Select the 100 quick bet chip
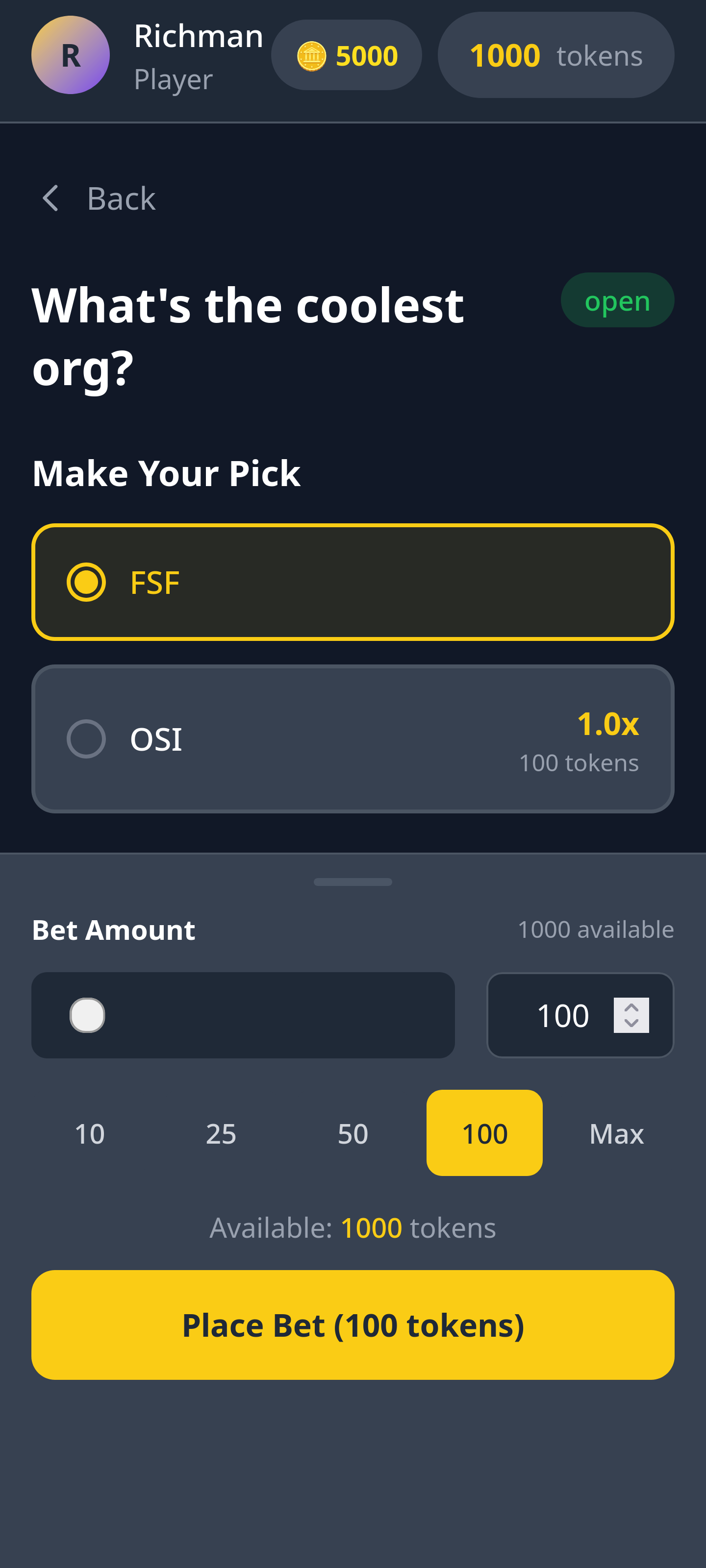 click(x=484, y=1133)
